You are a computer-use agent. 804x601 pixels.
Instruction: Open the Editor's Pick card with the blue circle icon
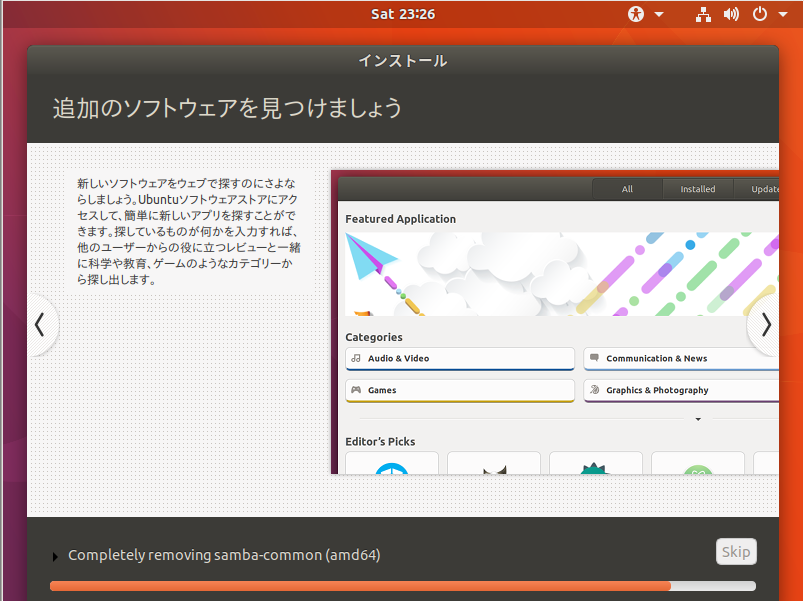392,463
